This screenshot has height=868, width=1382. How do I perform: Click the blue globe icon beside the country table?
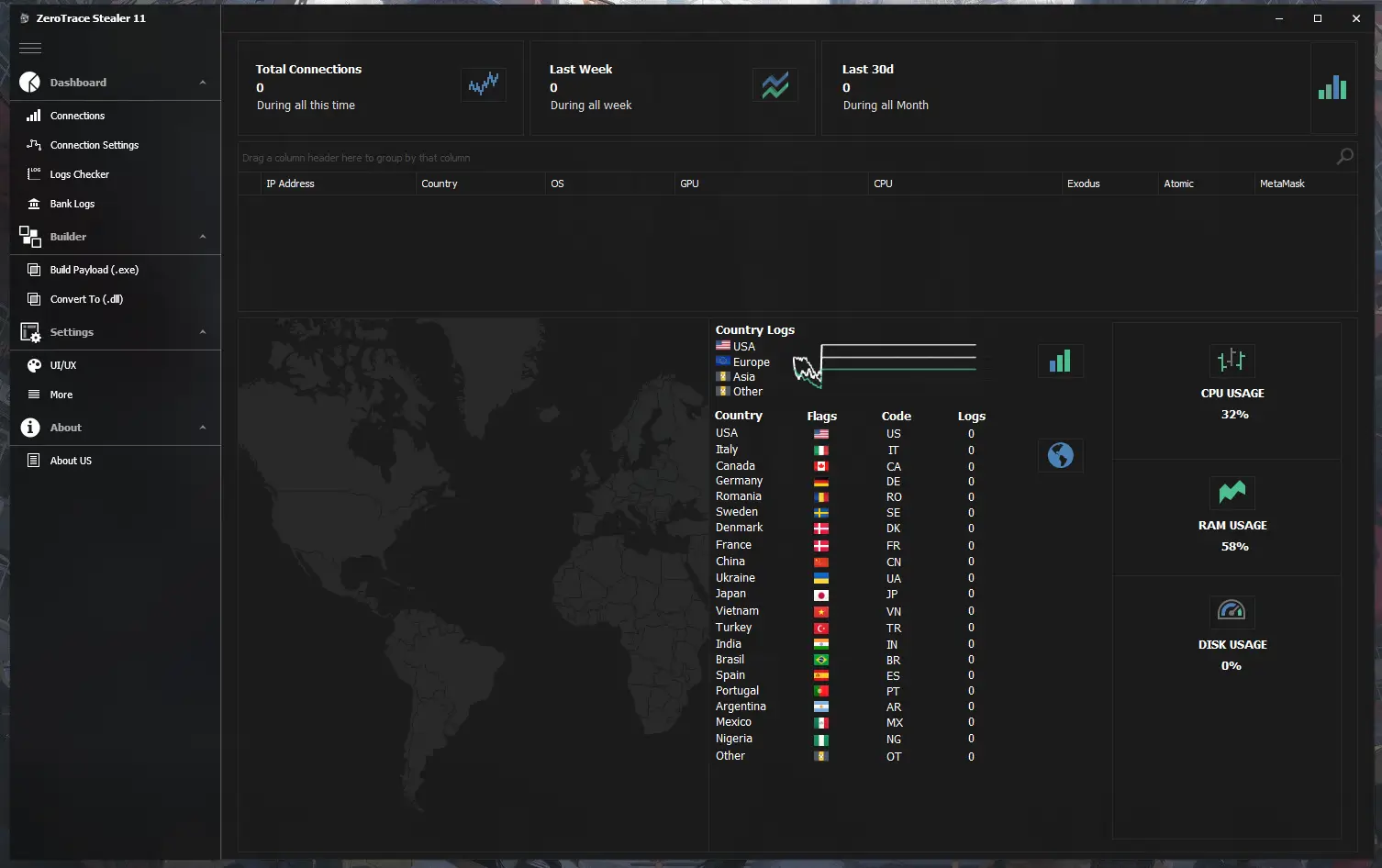[1060, 455]
